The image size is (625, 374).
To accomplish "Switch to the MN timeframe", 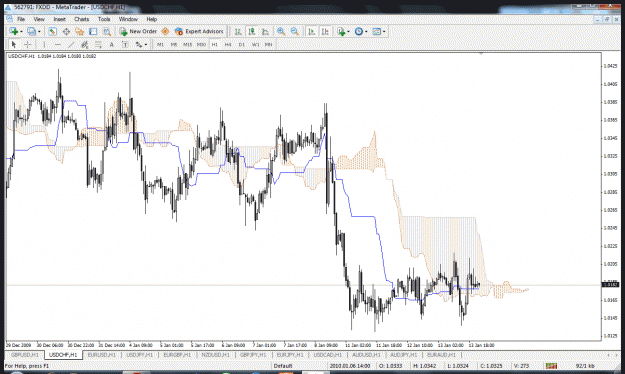I will 268,44.
